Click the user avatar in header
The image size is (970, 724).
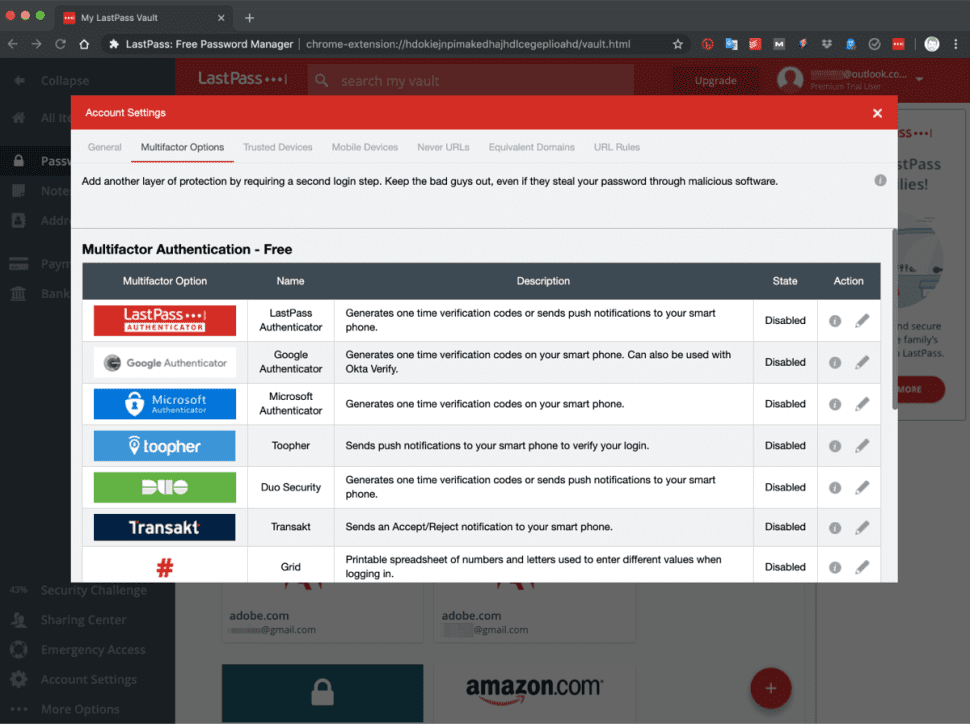click(790, 79)
